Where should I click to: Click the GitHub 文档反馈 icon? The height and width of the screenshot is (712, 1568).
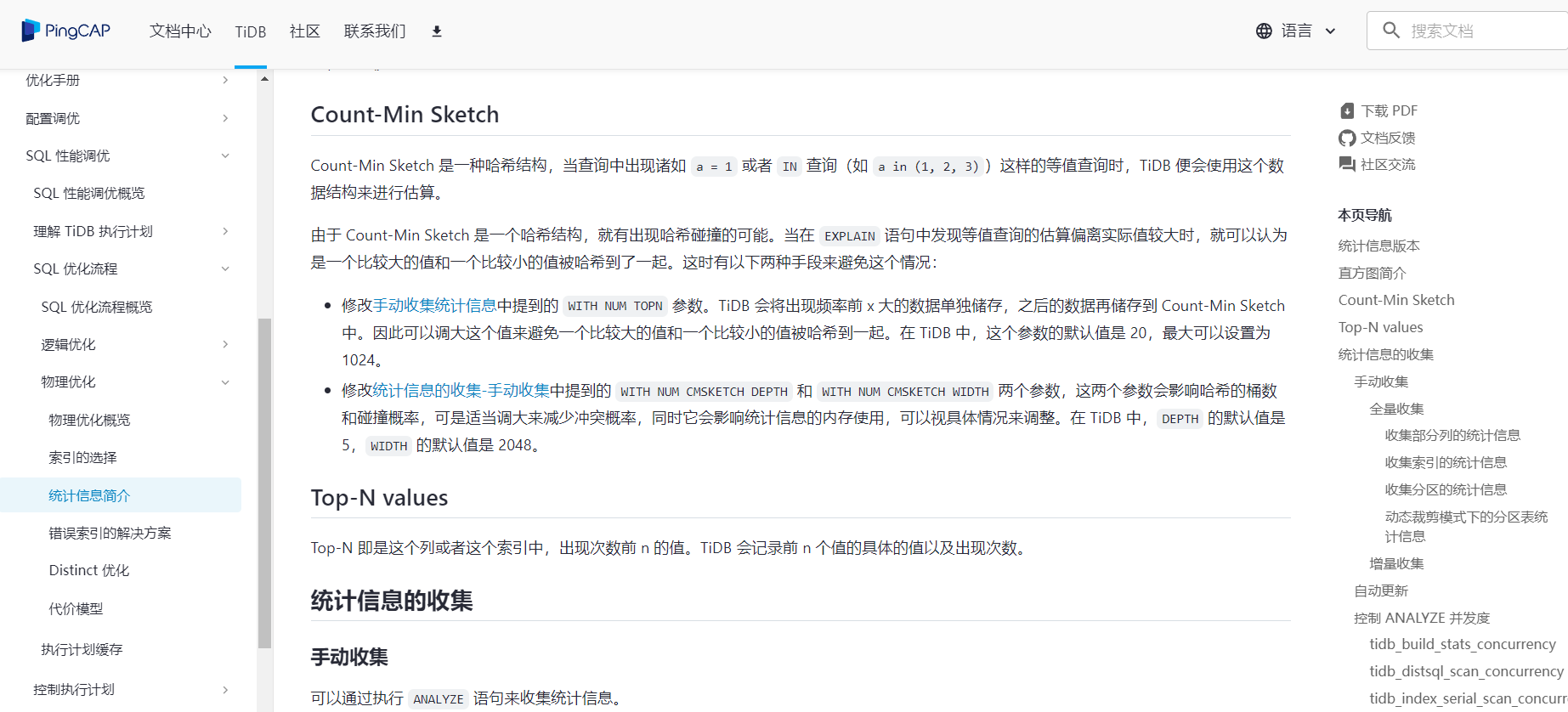(x=1347, y=138)
